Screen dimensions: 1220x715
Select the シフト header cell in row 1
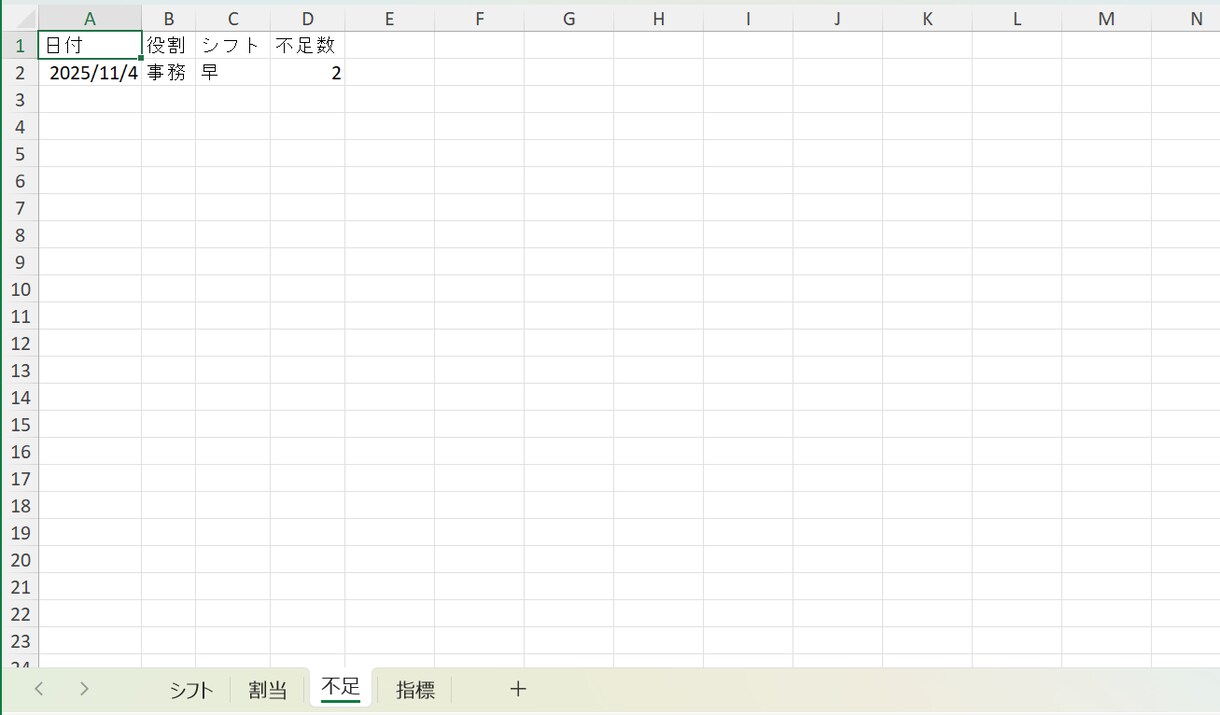click(x=232, y=45)
